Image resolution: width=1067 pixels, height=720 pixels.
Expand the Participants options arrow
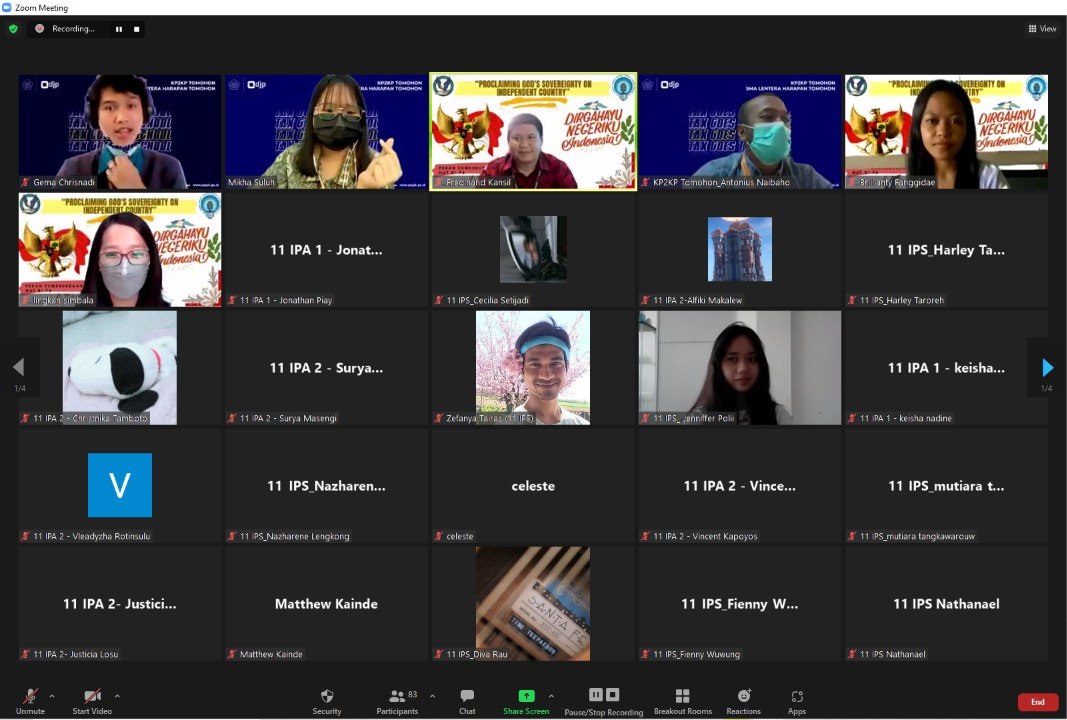(x=432, y=696)
